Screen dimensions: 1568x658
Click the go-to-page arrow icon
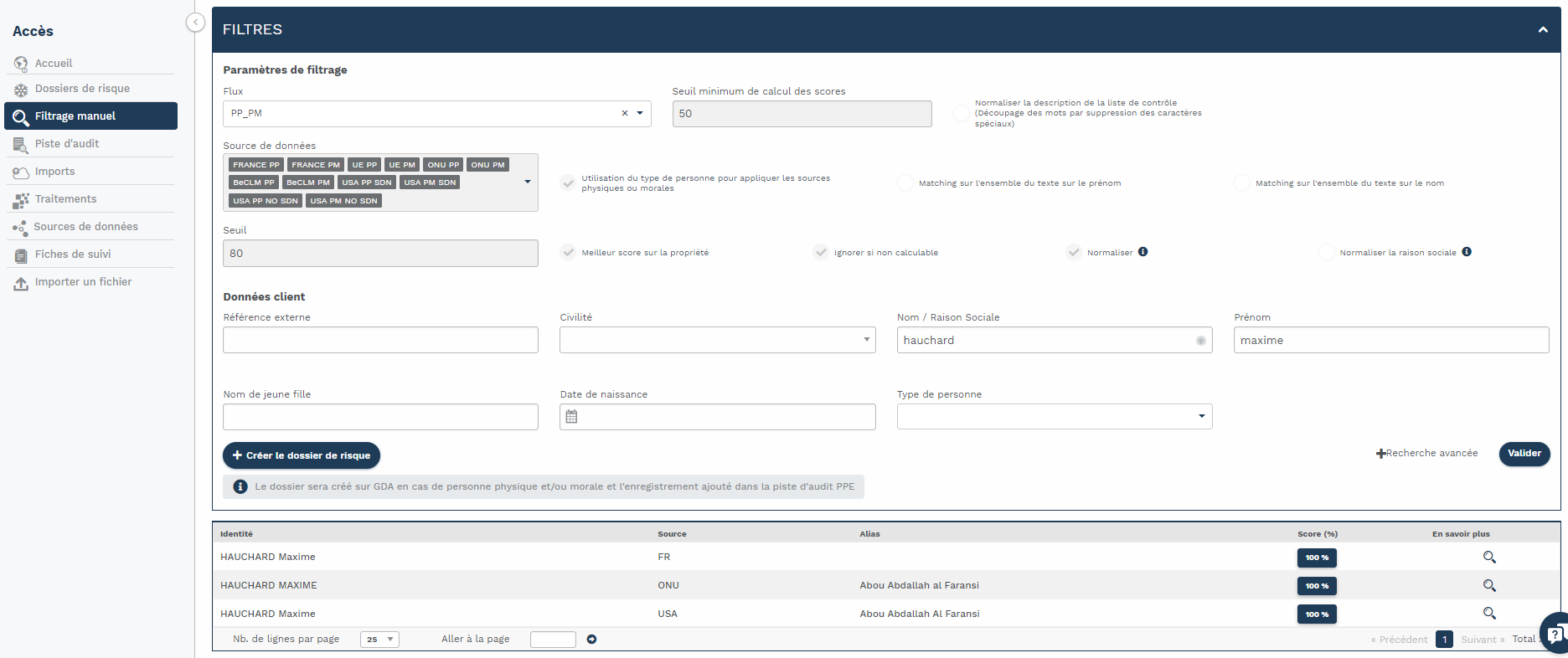(591, 640)
